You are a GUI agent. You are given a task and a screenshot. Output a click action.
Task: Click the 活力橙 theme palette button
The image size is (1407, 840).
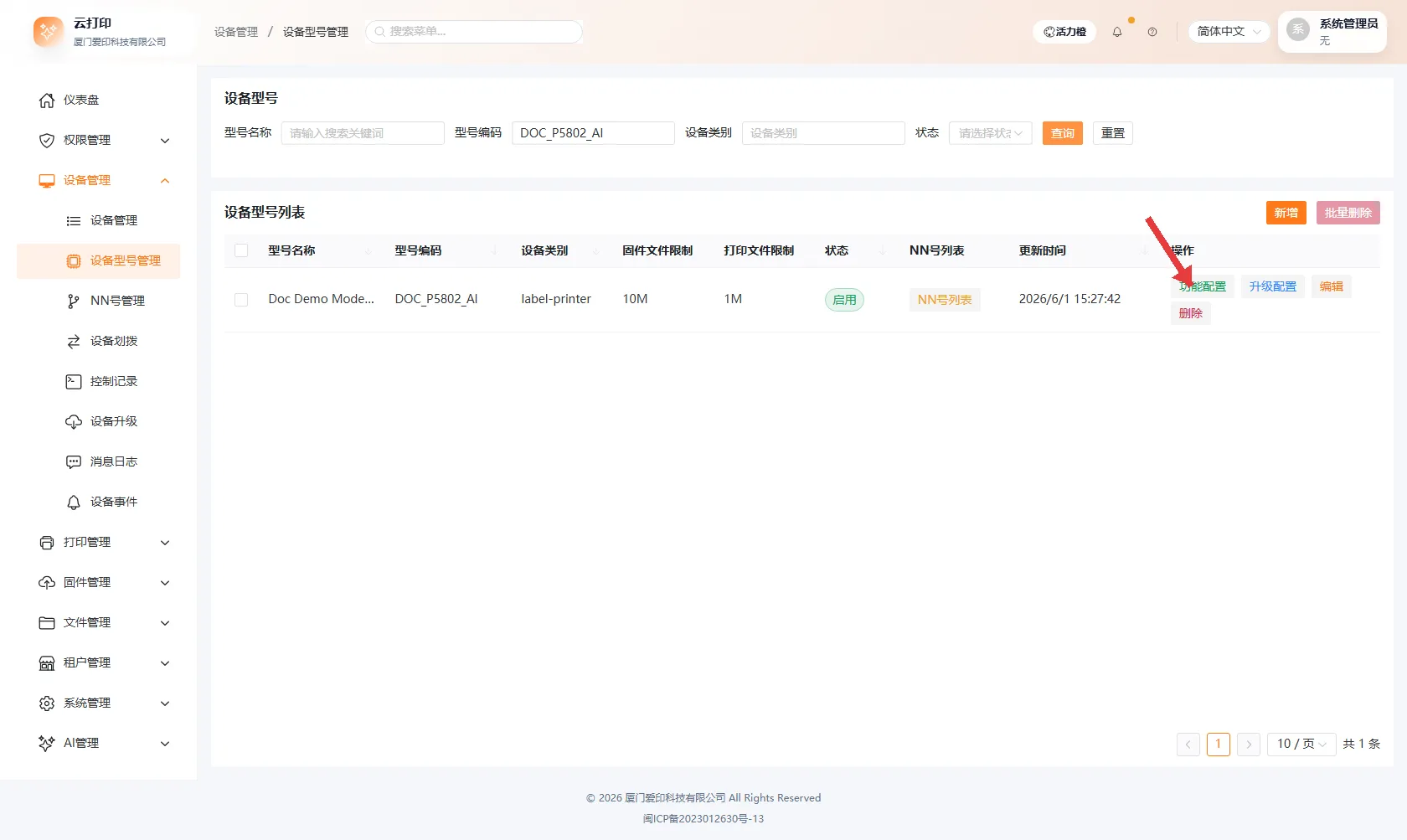(1064, 32)
